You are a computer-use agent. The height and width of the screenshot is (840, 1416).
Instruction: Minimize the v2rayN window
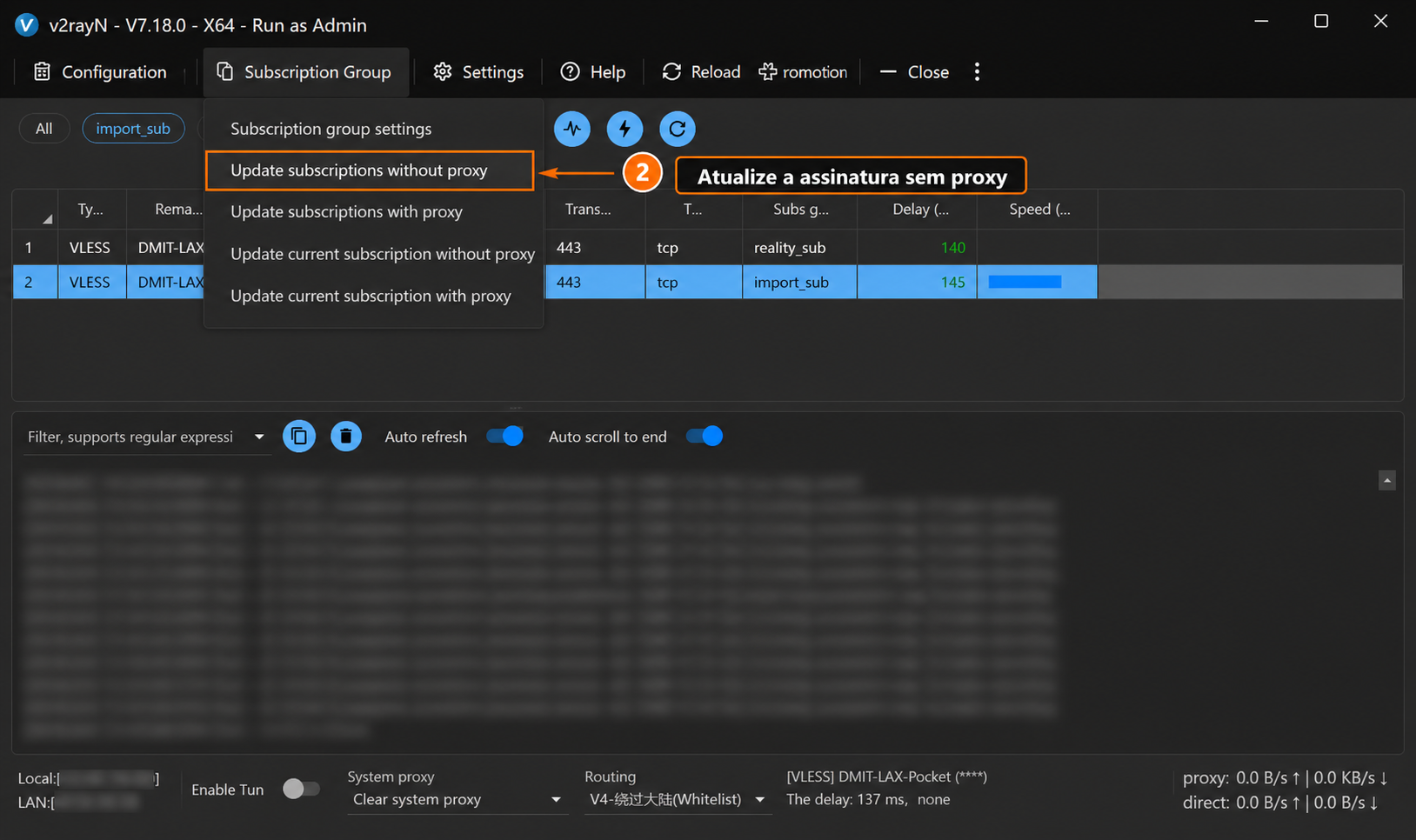(1261, 21)
